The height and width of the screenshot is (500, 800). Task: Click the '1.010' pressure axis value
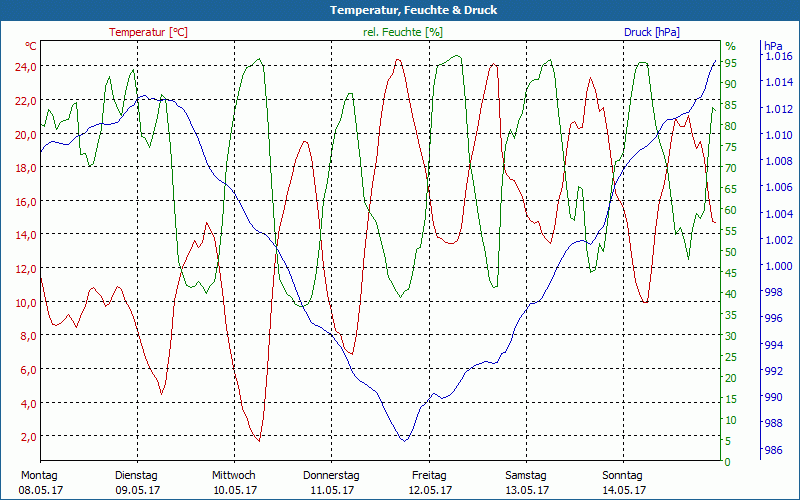pos(778,135)
